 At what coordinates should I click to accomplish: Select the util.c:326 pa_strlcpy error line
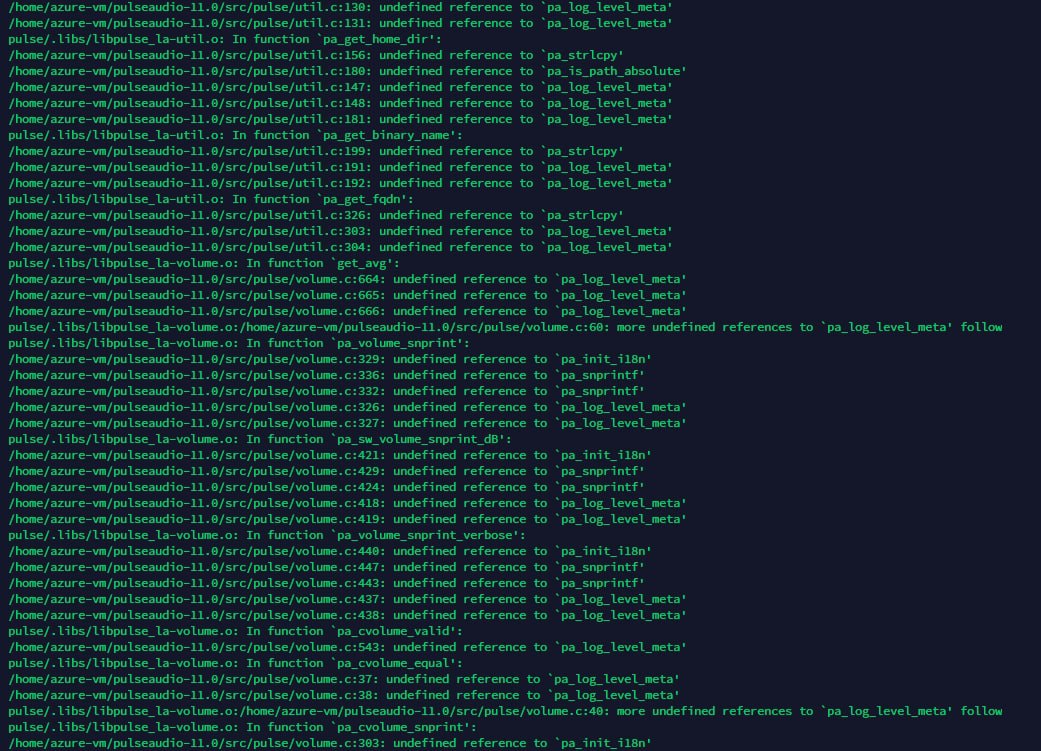point(316,214)
